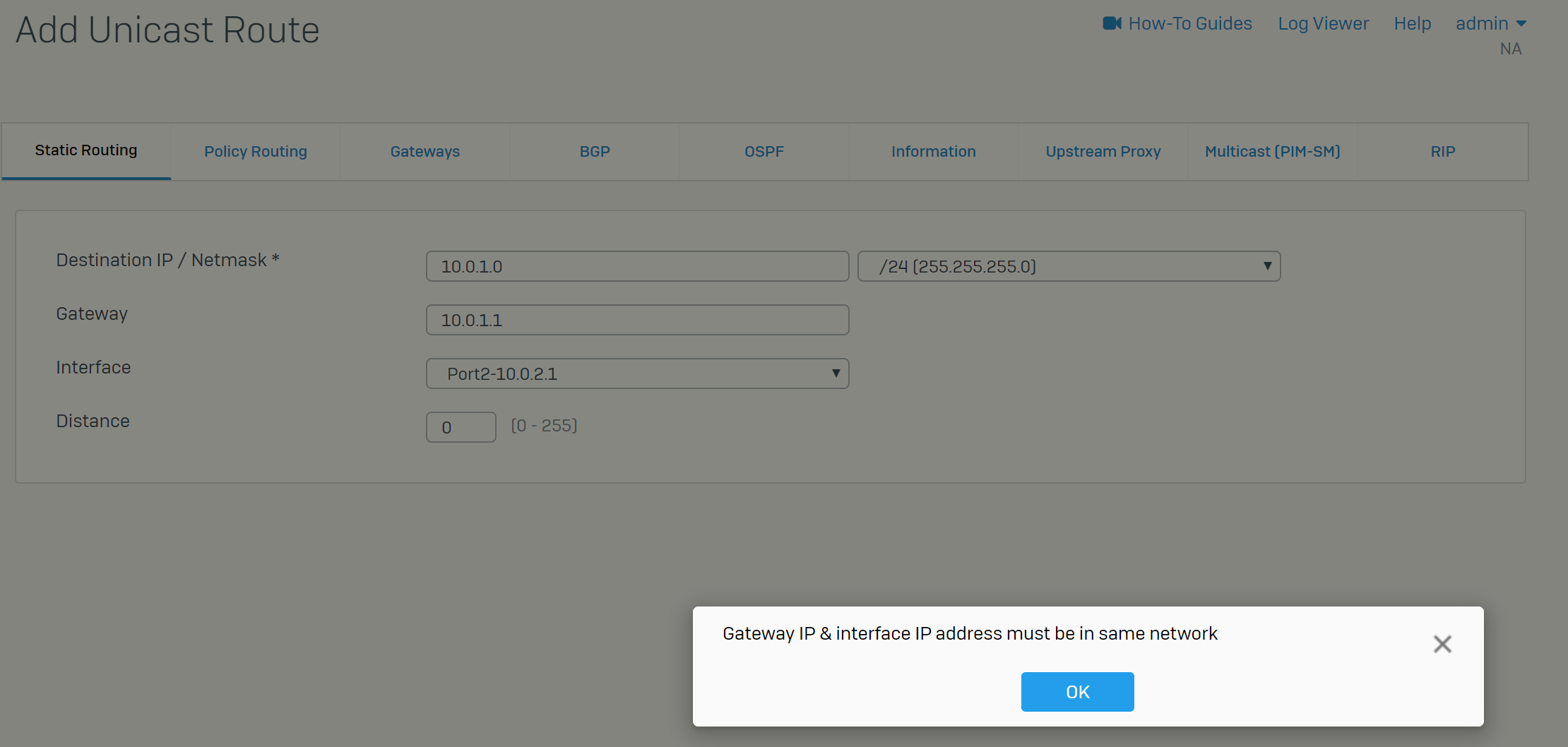This screenshot has width=1568, height=747.
Task: Open the Information tab
Action: click(x=934, y=152)
